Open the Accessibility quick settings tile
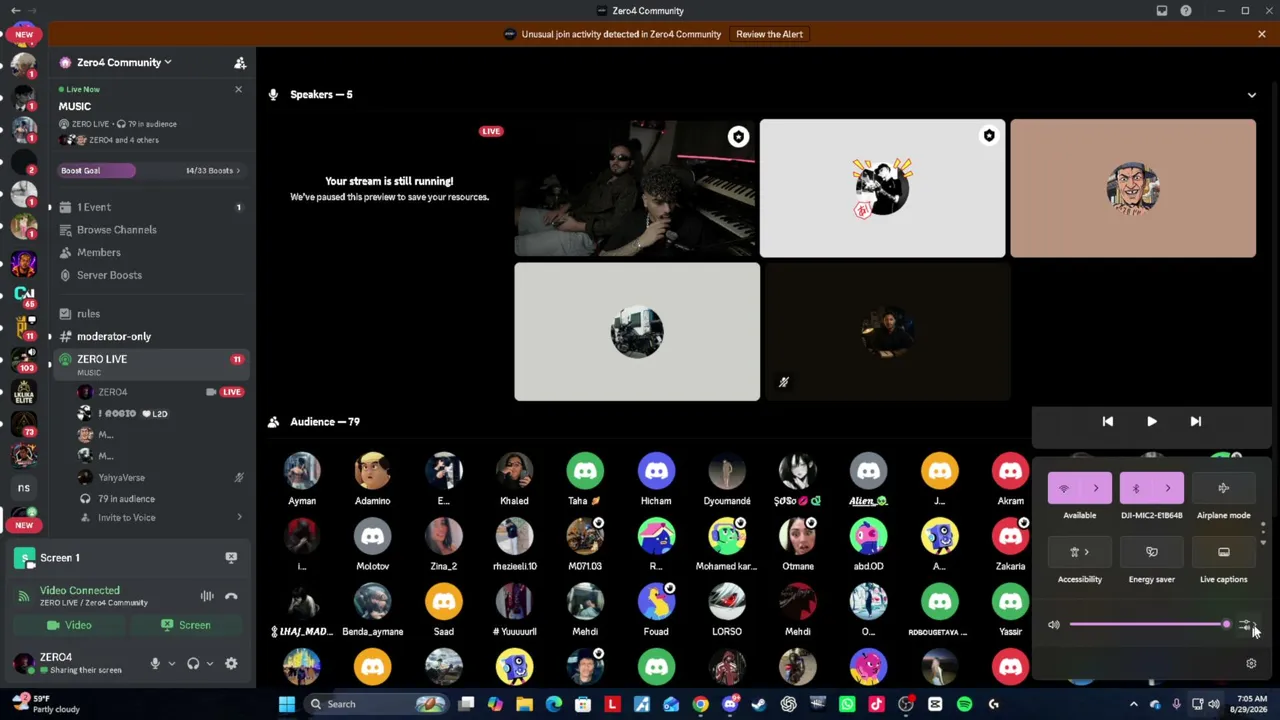 coord(1080,552)
